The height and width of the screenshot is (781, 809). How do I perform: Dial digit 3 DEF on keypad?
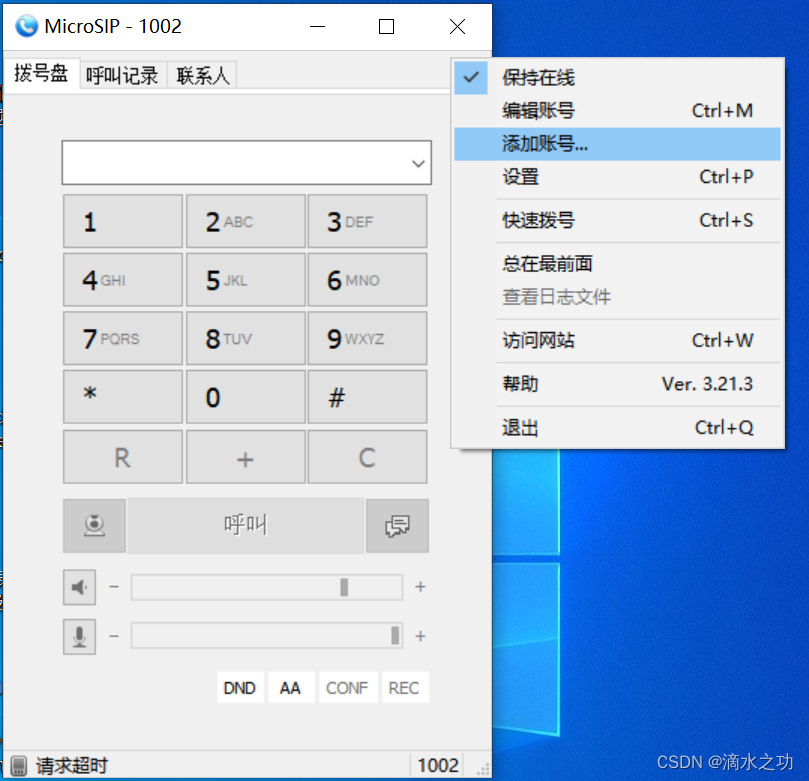[x=367, y=221]
